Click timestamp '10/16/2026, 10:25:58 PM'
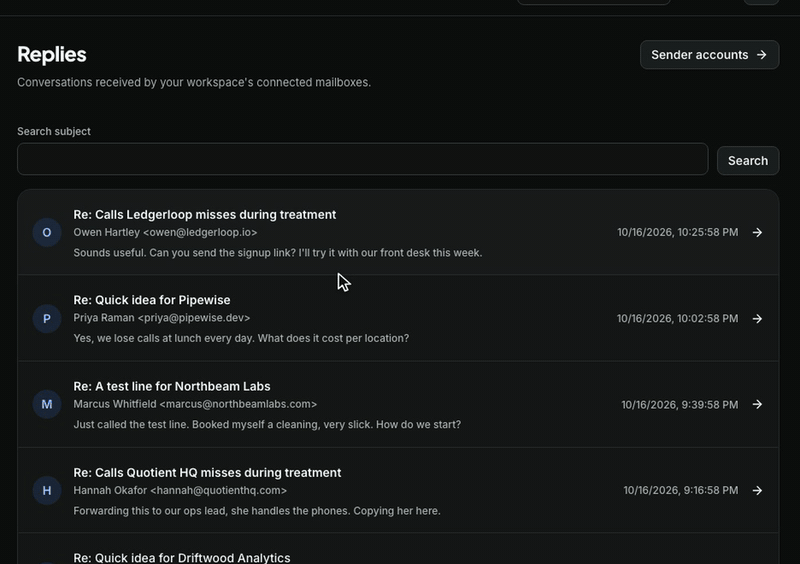The width and height of the screenshot is (800, 564). pos(678,232)
